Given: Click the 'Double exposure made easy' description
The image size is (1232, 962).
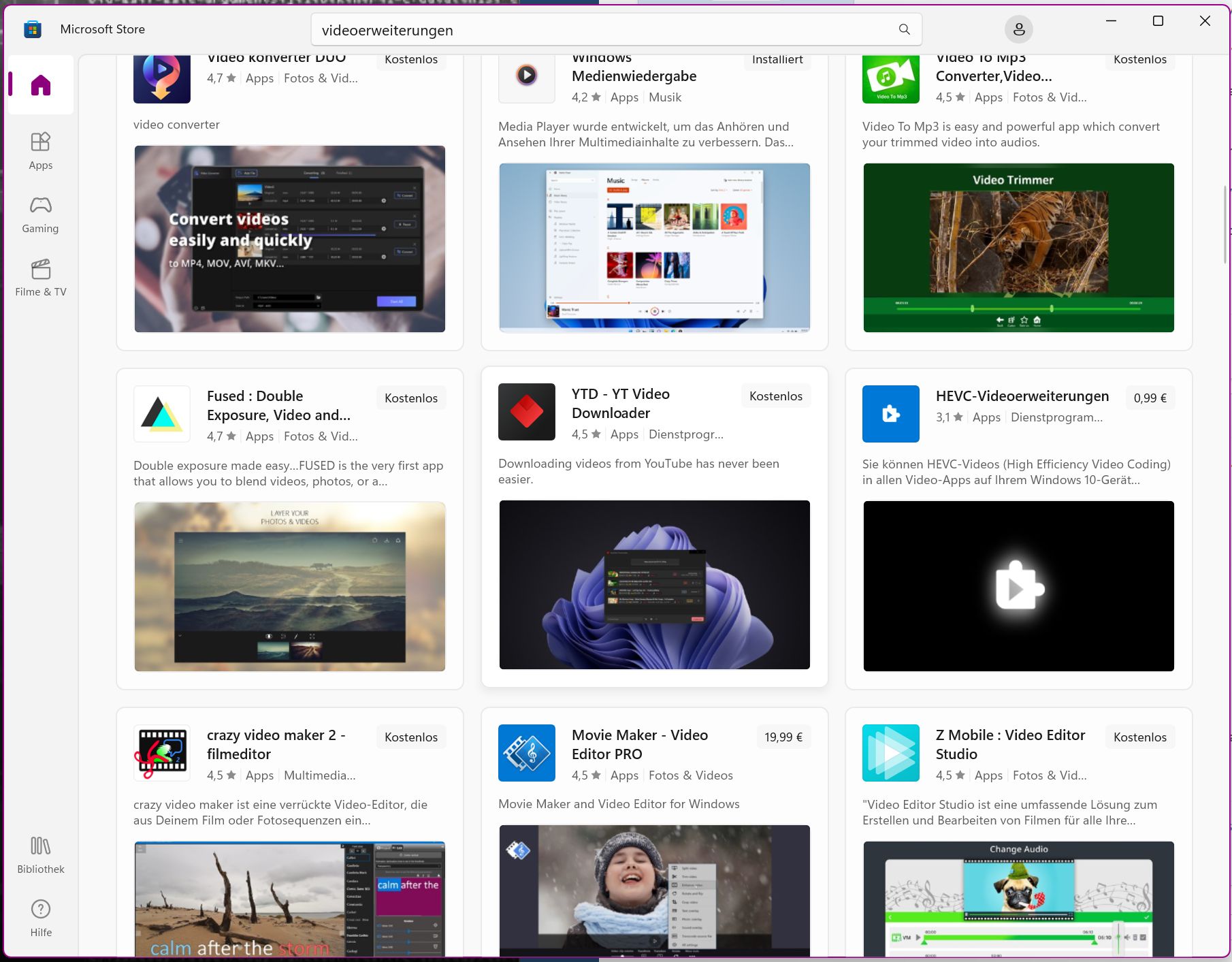Looking at the screenshot, I should tap(289, 473).
